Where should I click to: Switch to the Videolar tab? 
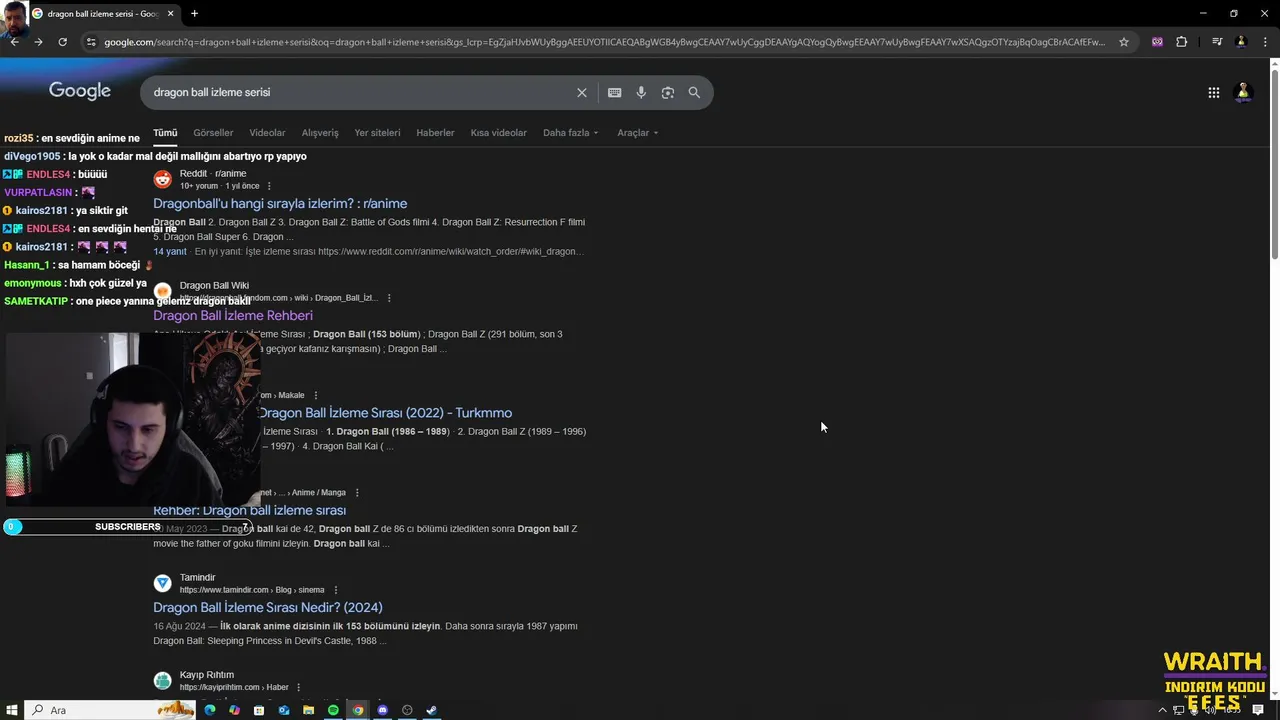[267, 132]
